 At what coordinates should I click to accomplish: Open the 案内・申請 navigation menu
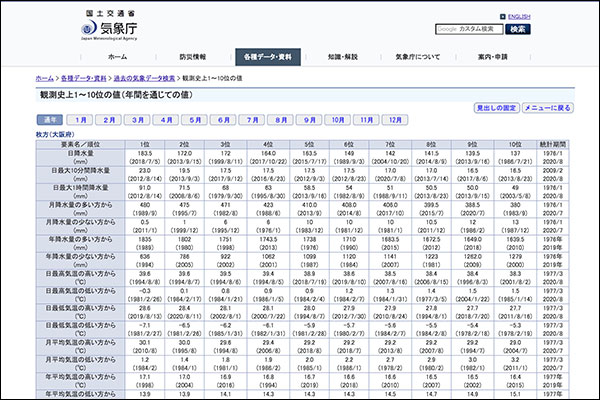[493, 57]
